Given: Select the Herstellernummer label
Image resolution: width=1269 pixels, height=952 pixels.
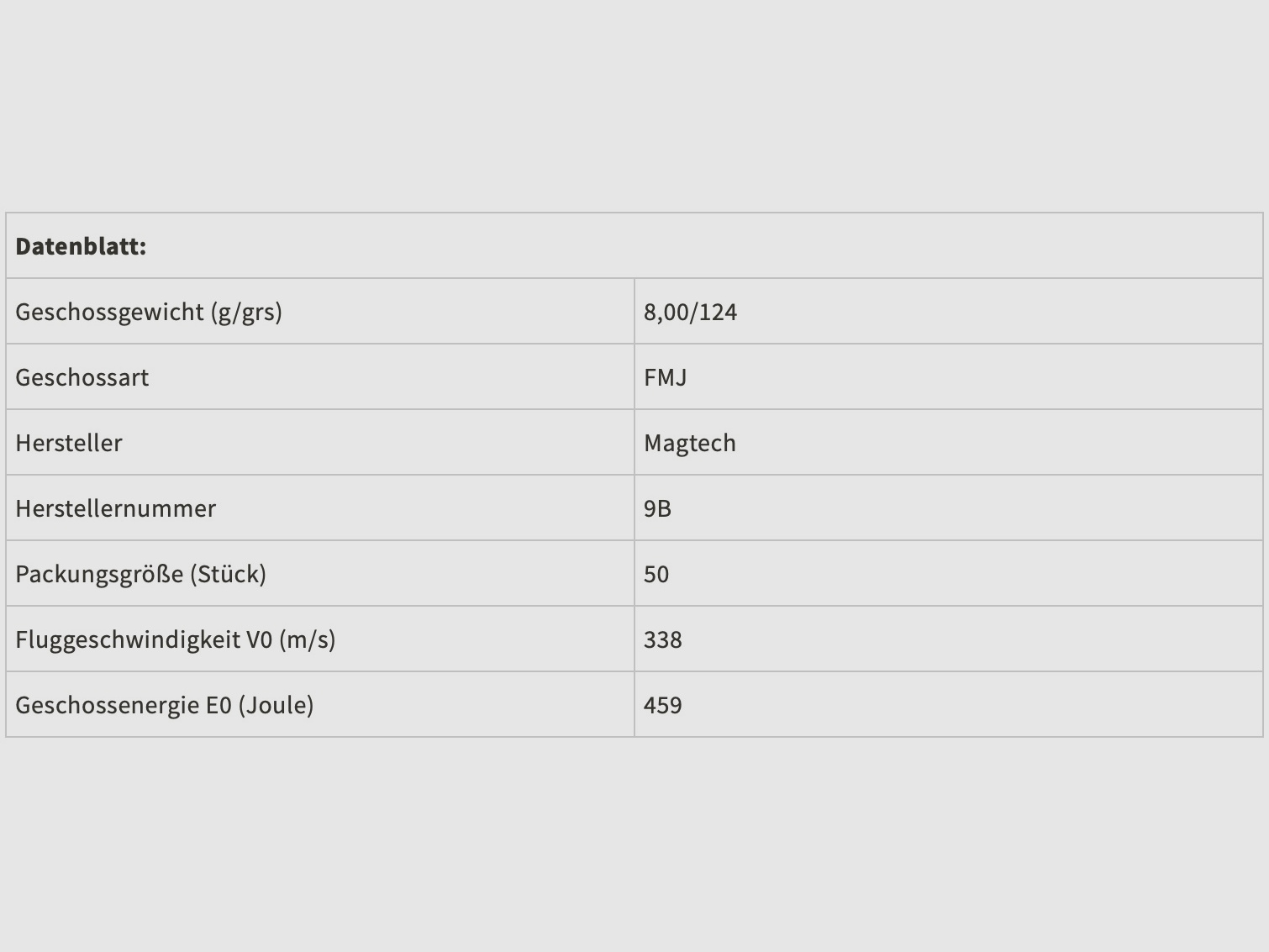Looking at the screenshot, I should coord(115,508).
